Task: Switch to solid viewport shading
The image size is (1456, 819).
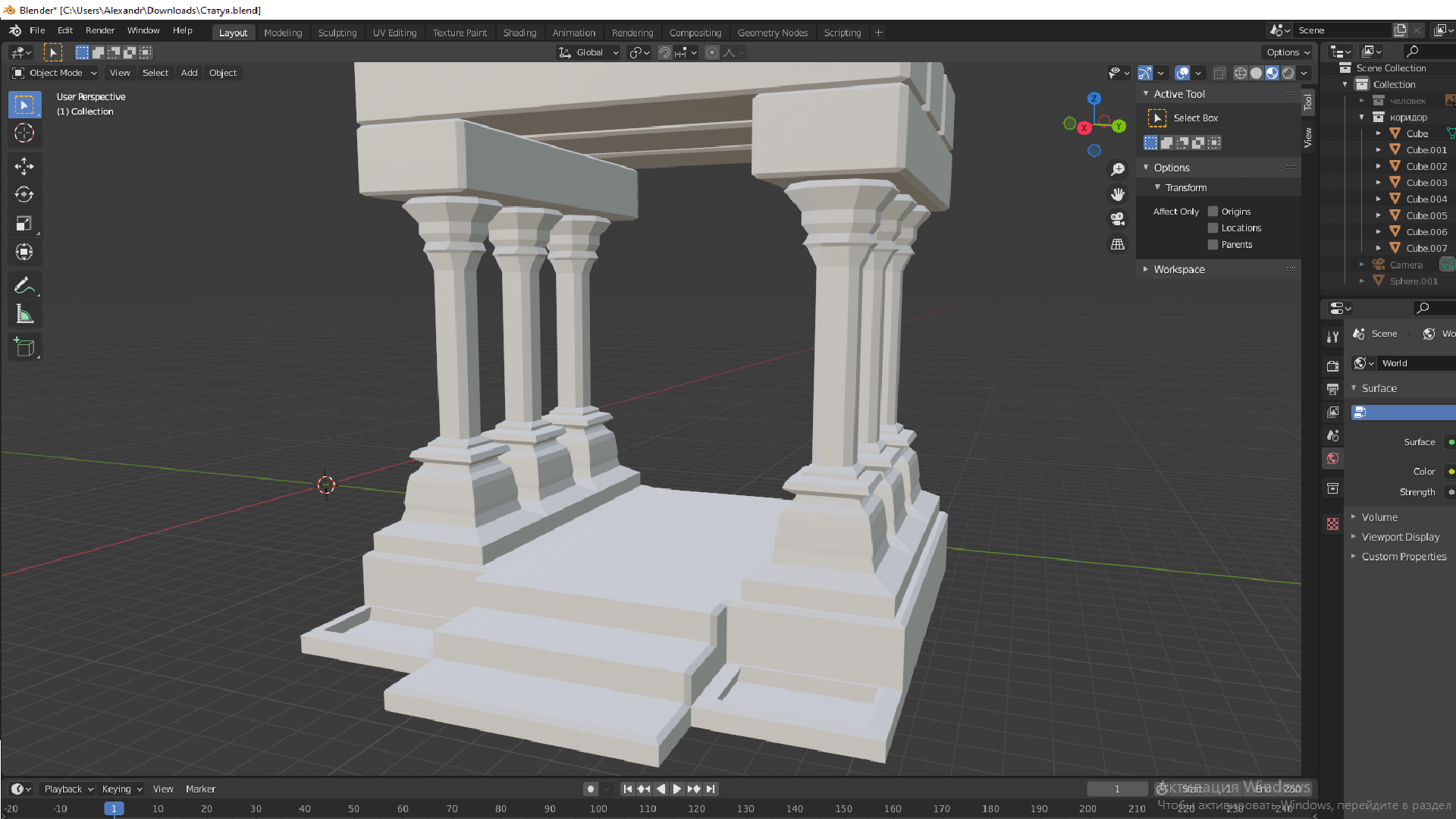Action: (1257, 74)
